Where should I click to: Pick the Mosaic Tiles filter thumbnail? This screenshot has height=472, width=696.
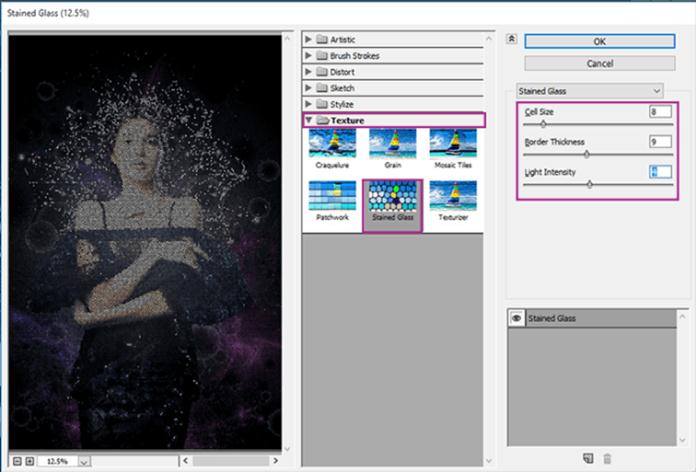452,144
